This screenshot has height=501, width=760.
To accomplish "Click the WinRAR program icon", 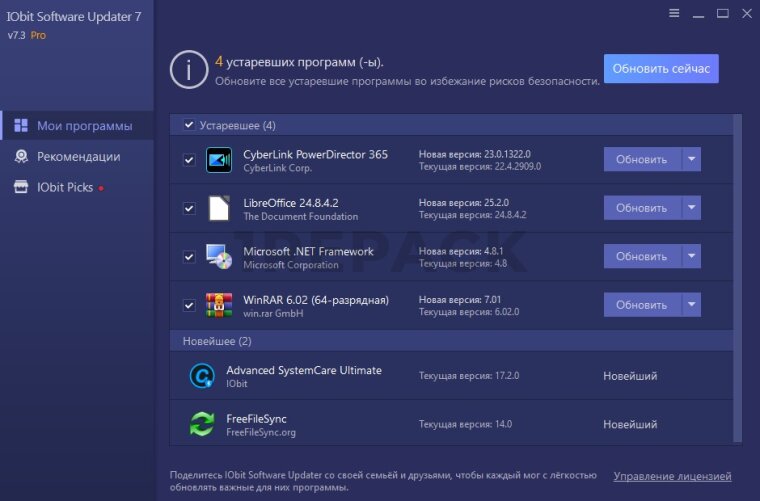I will (218, 304).
